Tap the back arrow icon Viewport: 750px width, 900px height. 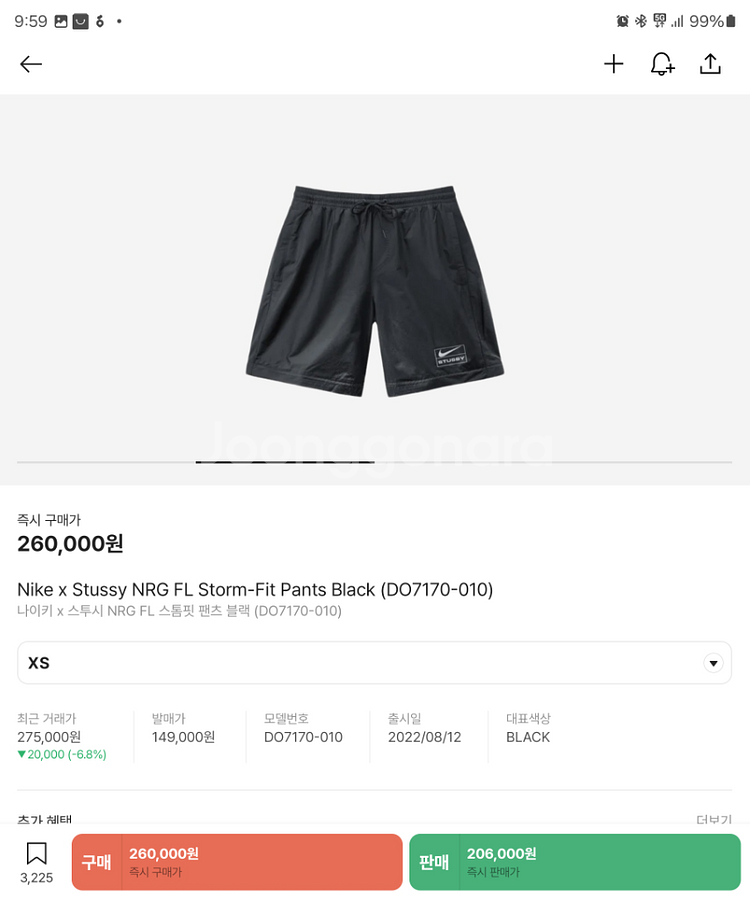coord(31,64)
